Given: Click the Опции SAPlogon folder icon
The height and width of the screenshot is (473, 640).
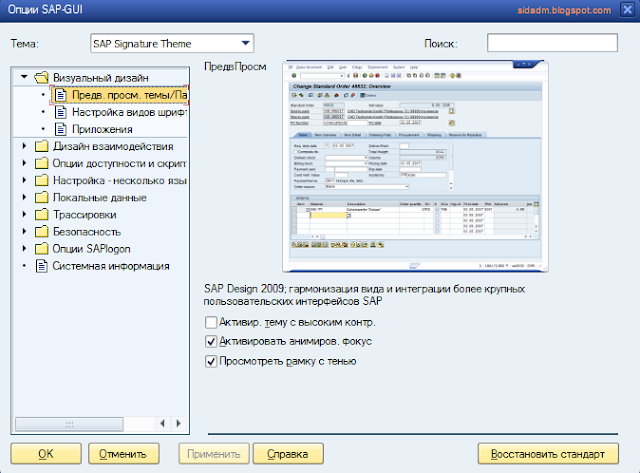Looking at the screenshot, I should click(42, 249).
